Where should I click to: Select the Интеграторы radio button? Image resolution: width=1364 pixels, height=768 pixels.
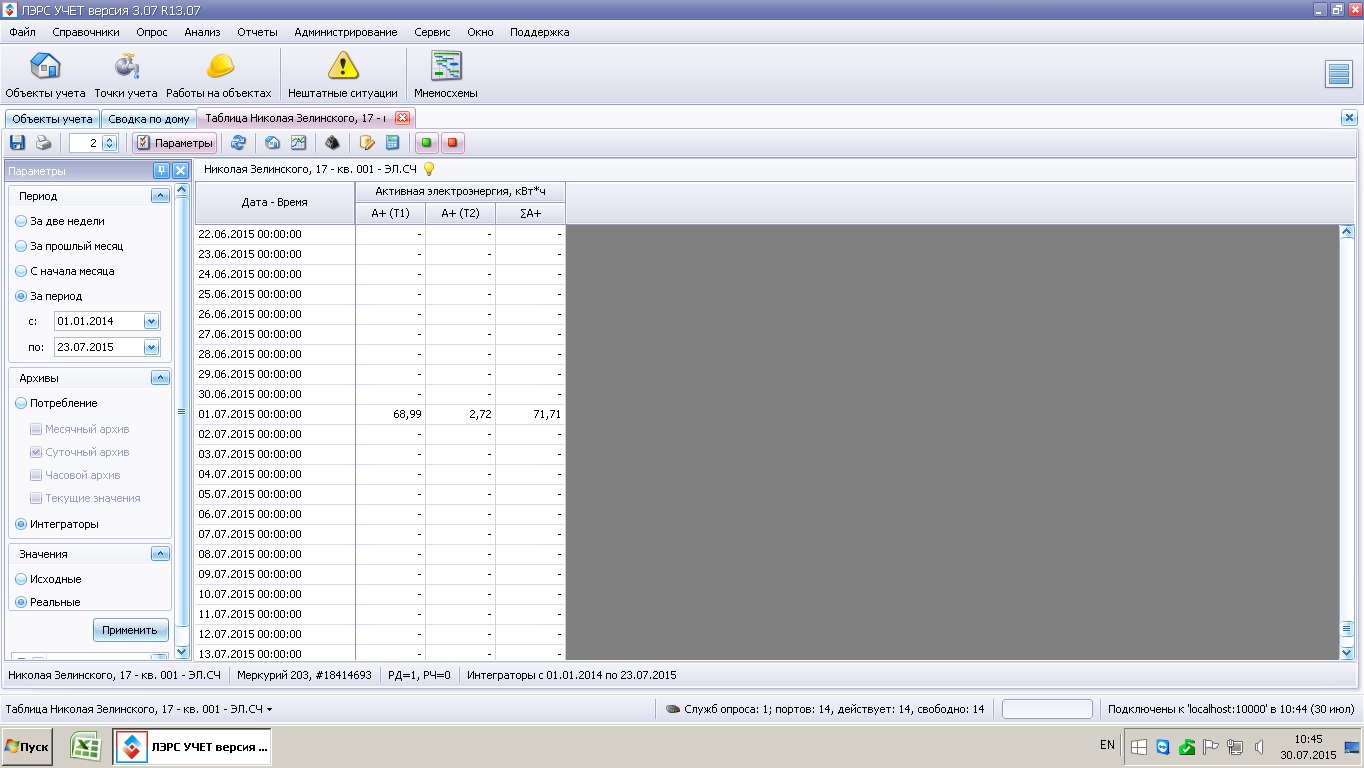(x=21, y=524)
